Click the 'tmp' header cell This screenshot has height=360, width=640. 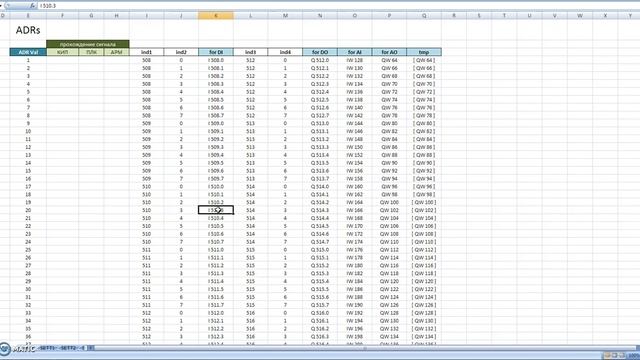click(424, 52)
